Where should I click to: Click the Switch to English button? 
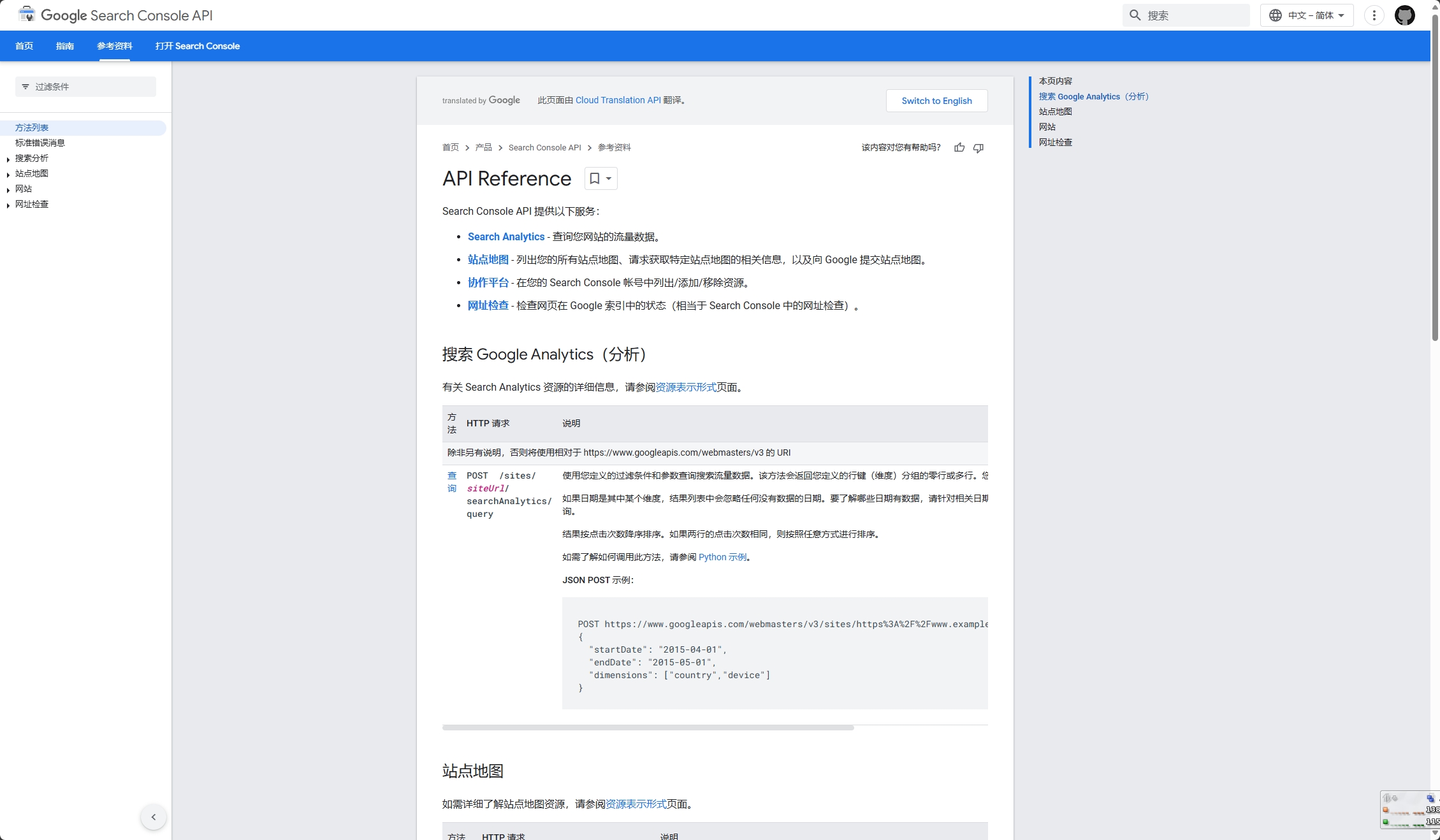point(936,101)
